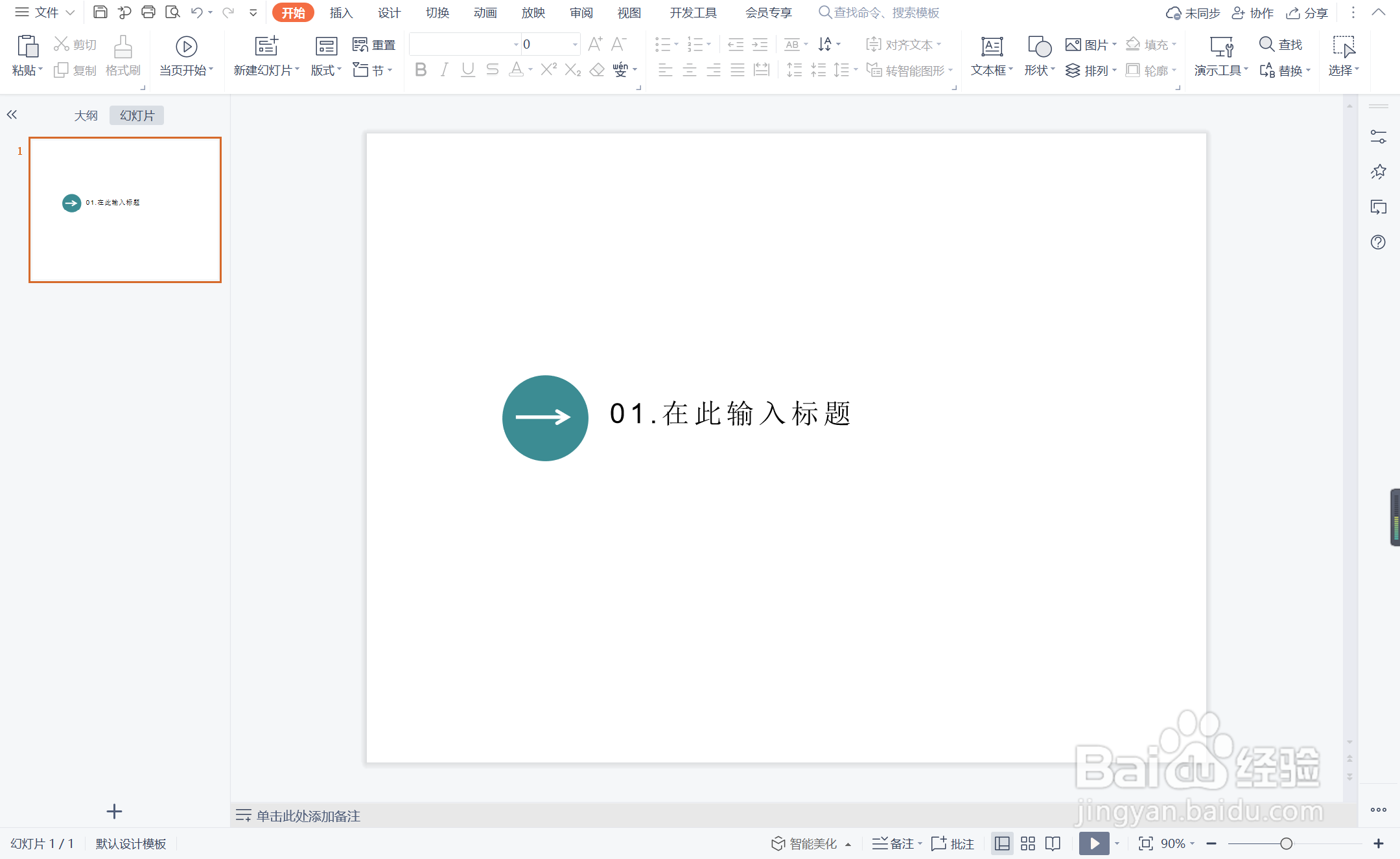
Task: Expand the font size dropdown
Action: pyautogui.click(x=575, y=45)
